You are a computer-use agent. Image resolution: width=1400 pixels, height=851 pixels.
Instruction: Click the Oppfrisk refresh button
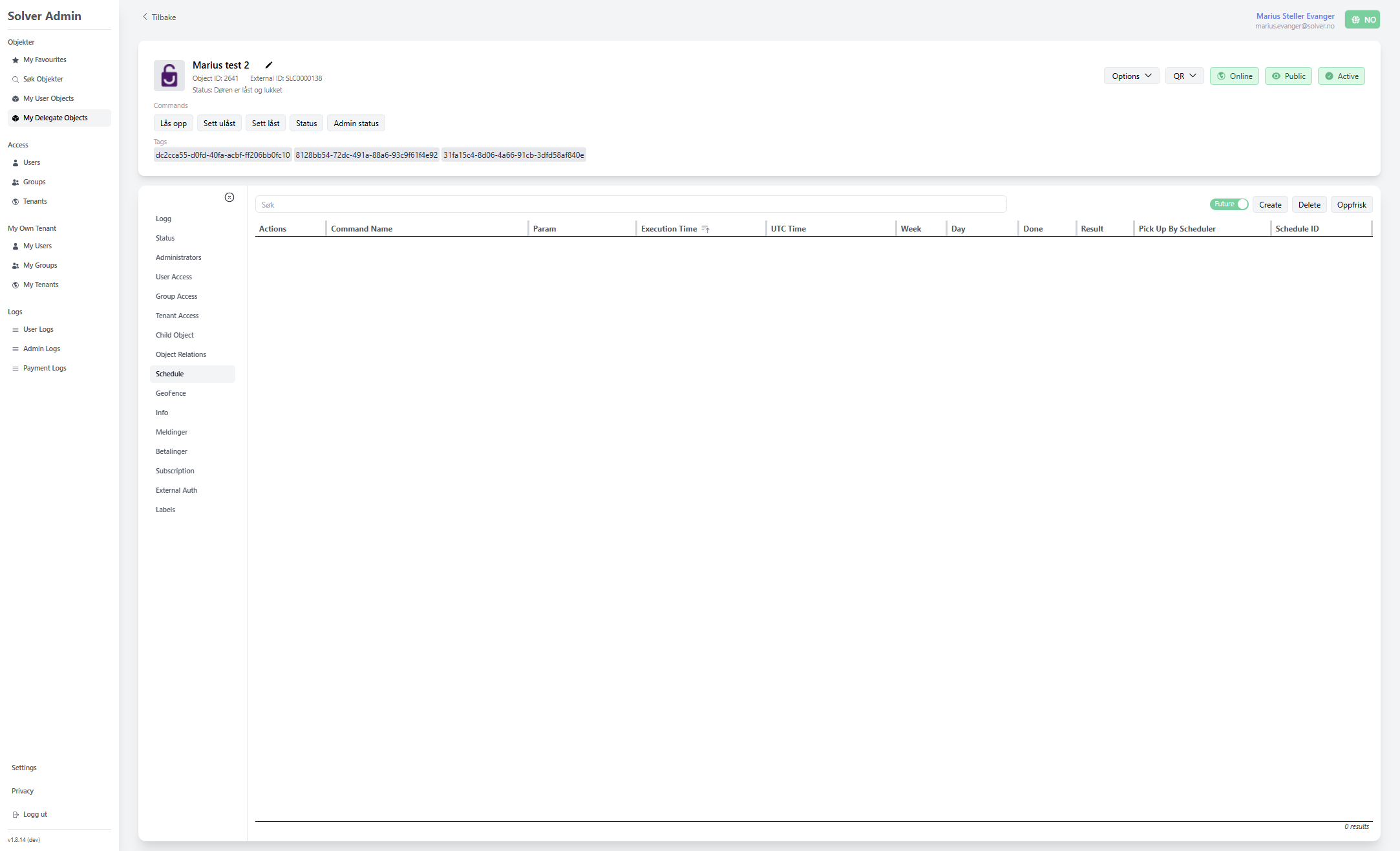[1352, 204]
